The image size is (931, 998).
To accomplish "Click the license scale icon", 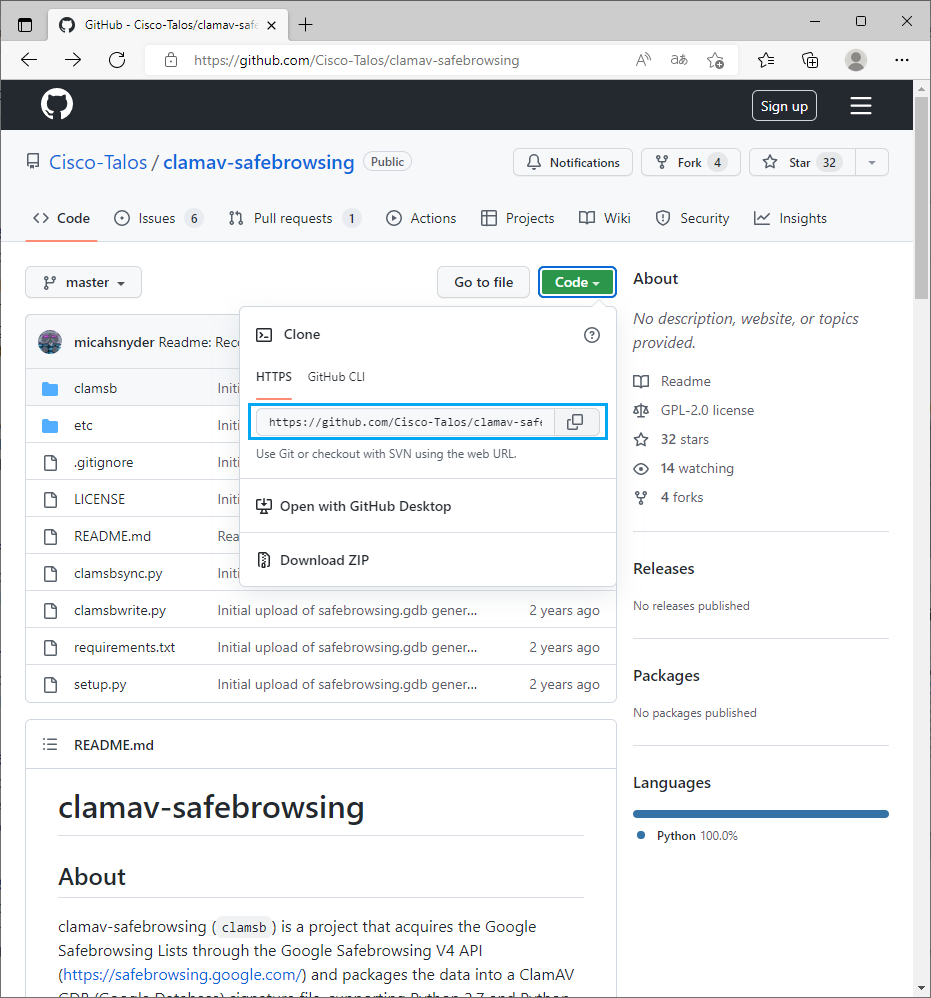I will 641,411.
